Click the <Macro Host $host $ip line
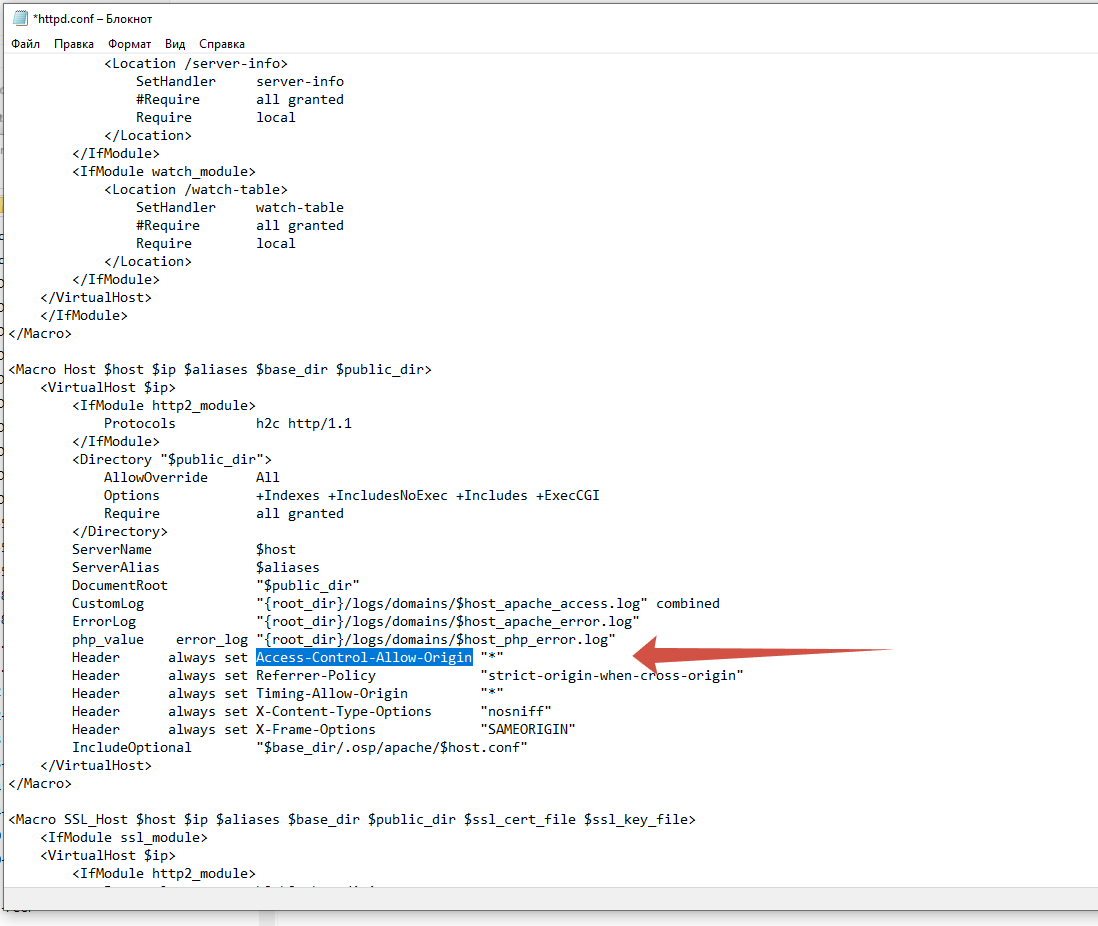 220,370
